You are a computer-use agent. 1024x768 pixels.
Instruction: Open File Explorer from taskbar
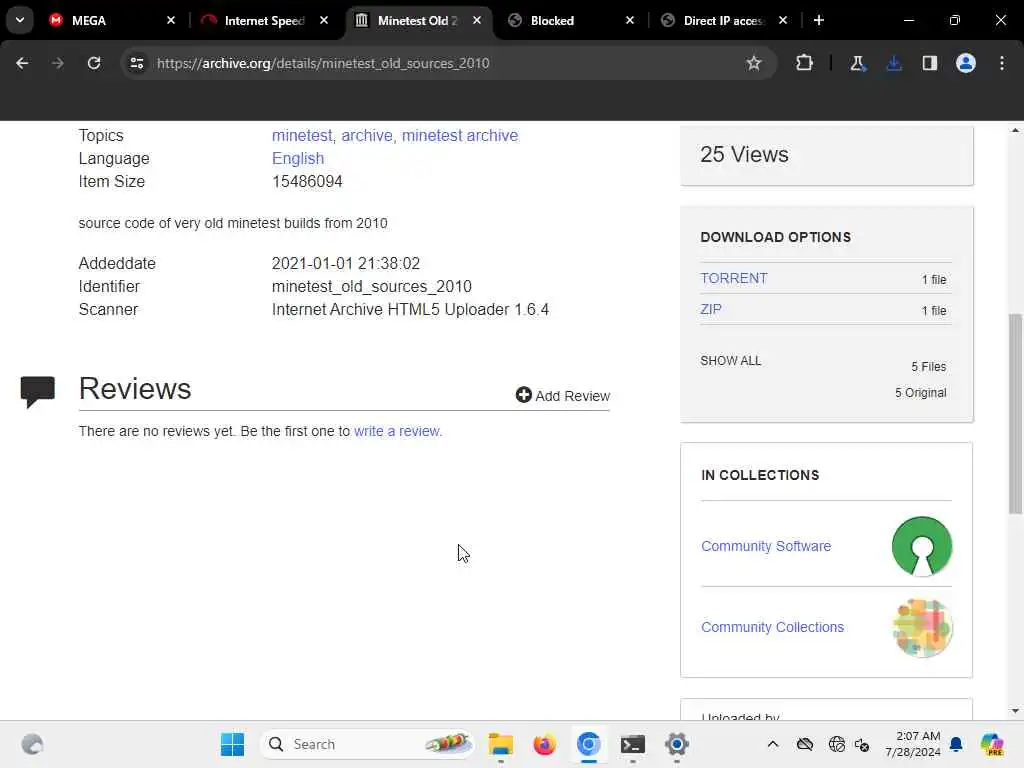point(501,744)
